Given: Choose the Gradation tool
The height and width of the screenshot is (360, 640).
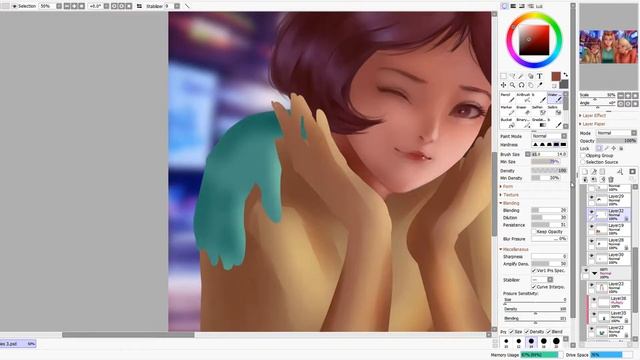Looking at the screenshot, I should (x=539, y=123).
